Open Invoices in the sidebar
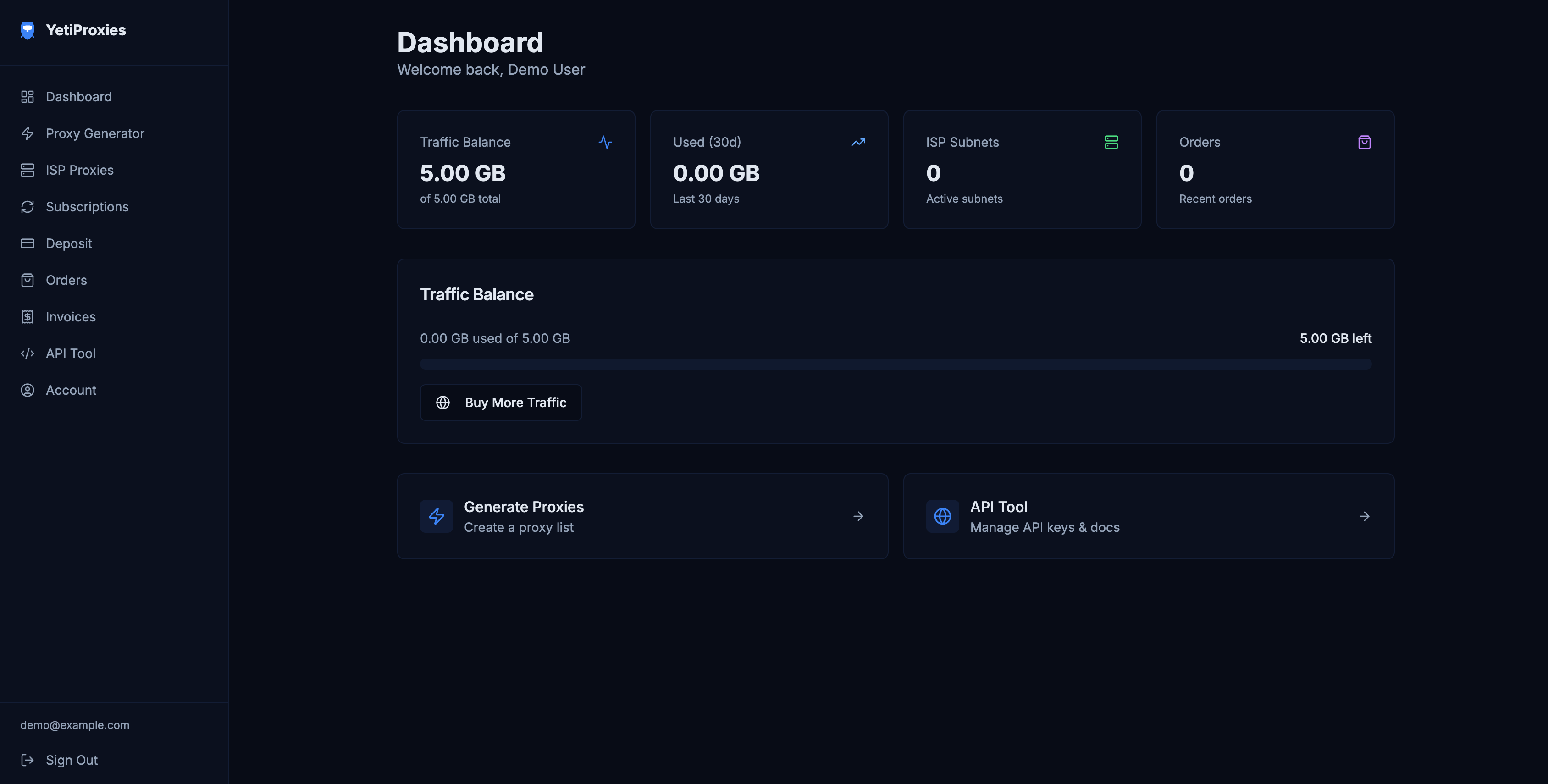The width and height of the screenshot is (1548, 784). [114, 317]
